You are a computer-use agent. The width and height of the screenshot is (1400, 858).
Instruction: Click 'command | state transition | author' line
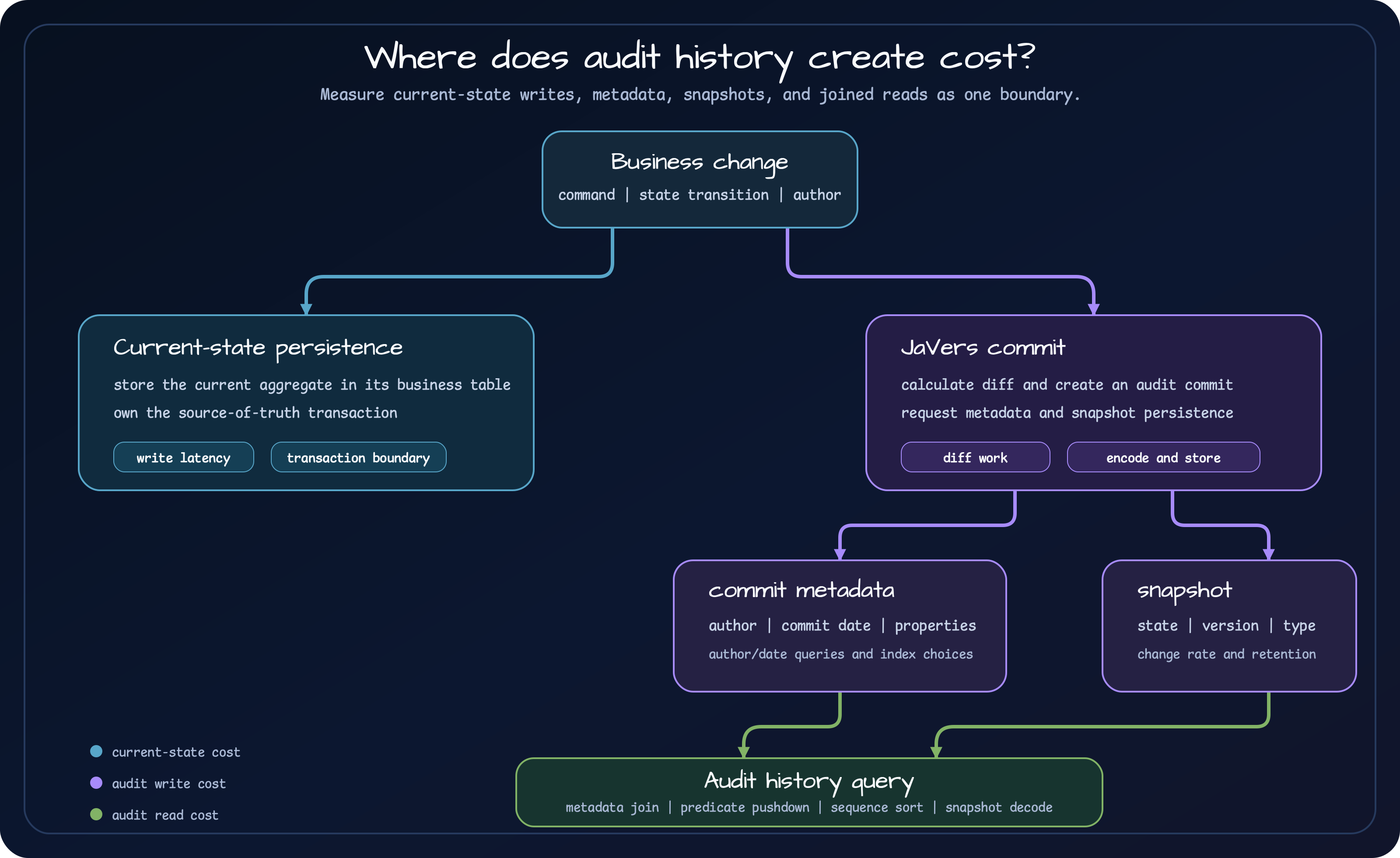click(700, 195)
